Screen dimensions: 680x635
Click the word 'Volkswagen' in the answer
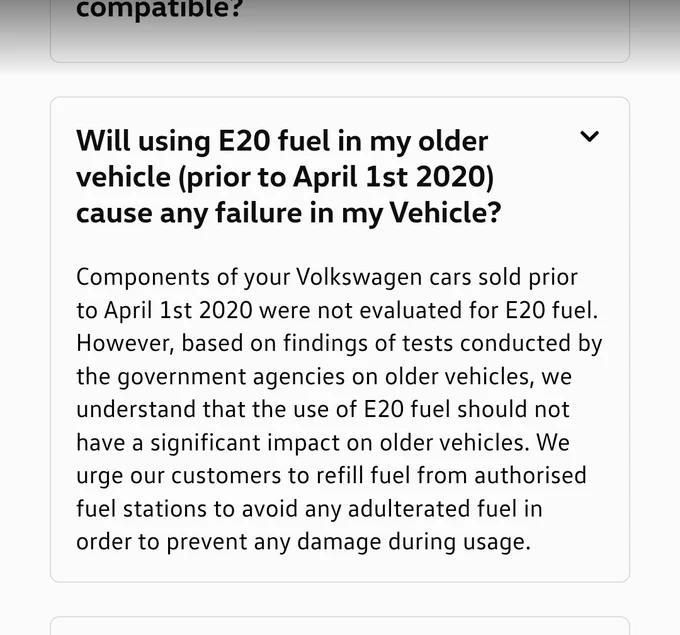point(359,277)
